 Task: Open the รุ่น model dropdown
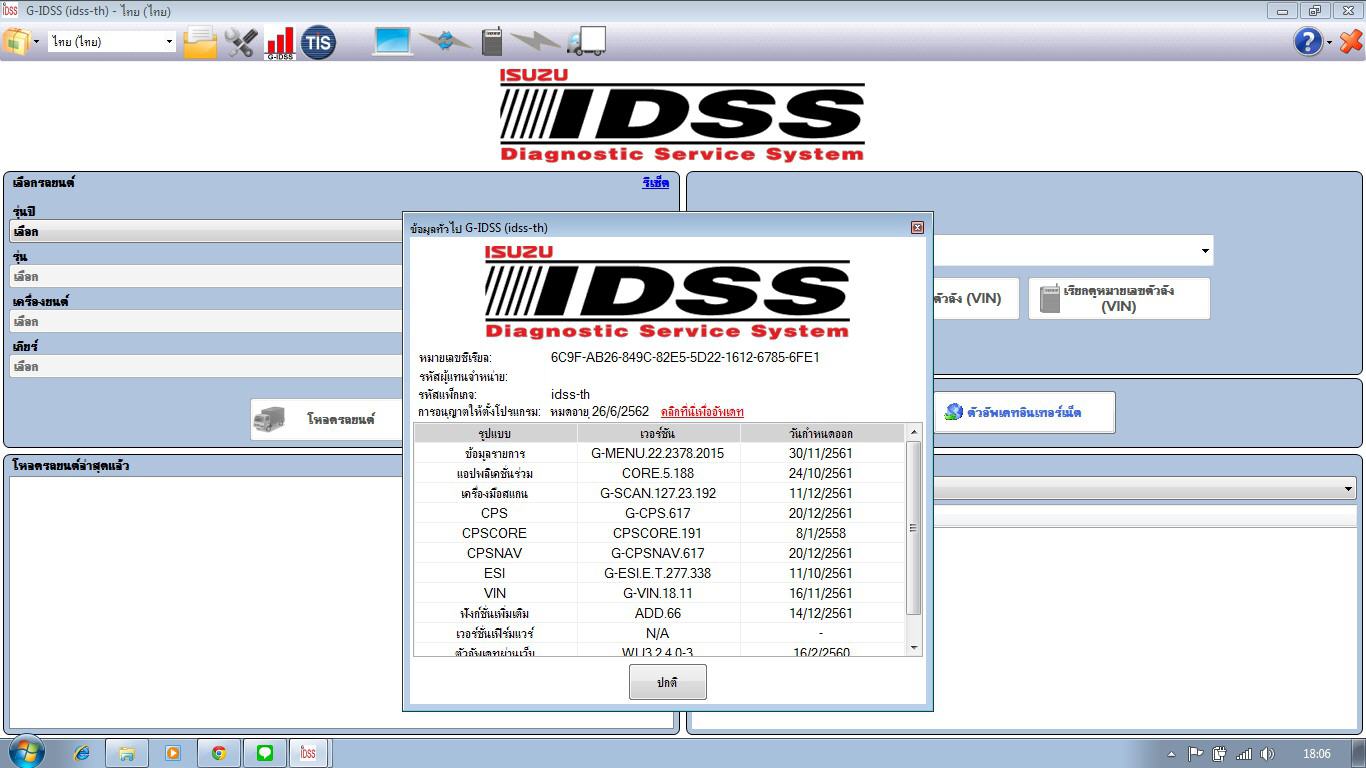coord(206,277)
